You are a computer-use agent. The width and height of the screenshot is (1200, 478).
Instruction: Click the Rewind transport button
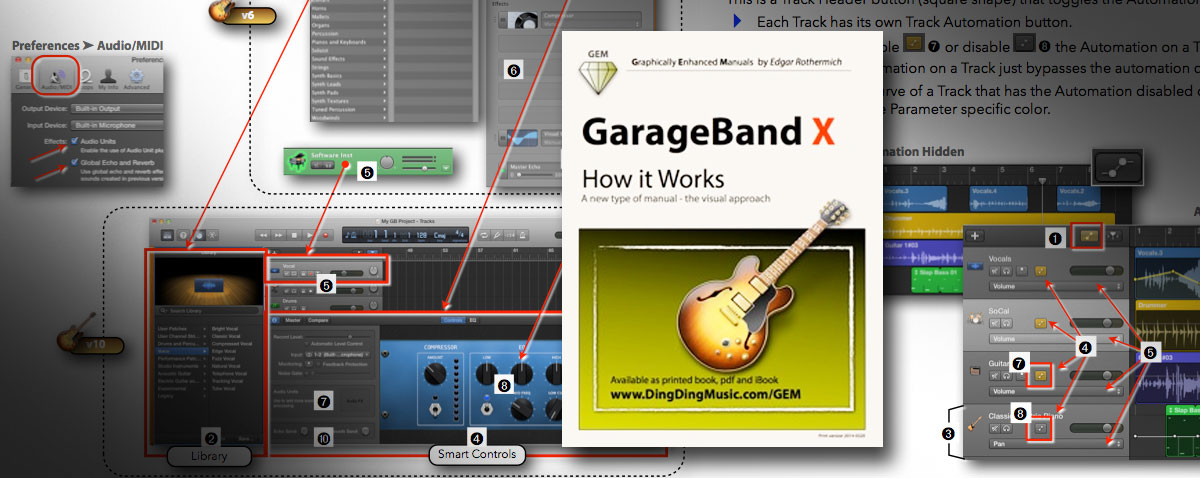[263, 235]
